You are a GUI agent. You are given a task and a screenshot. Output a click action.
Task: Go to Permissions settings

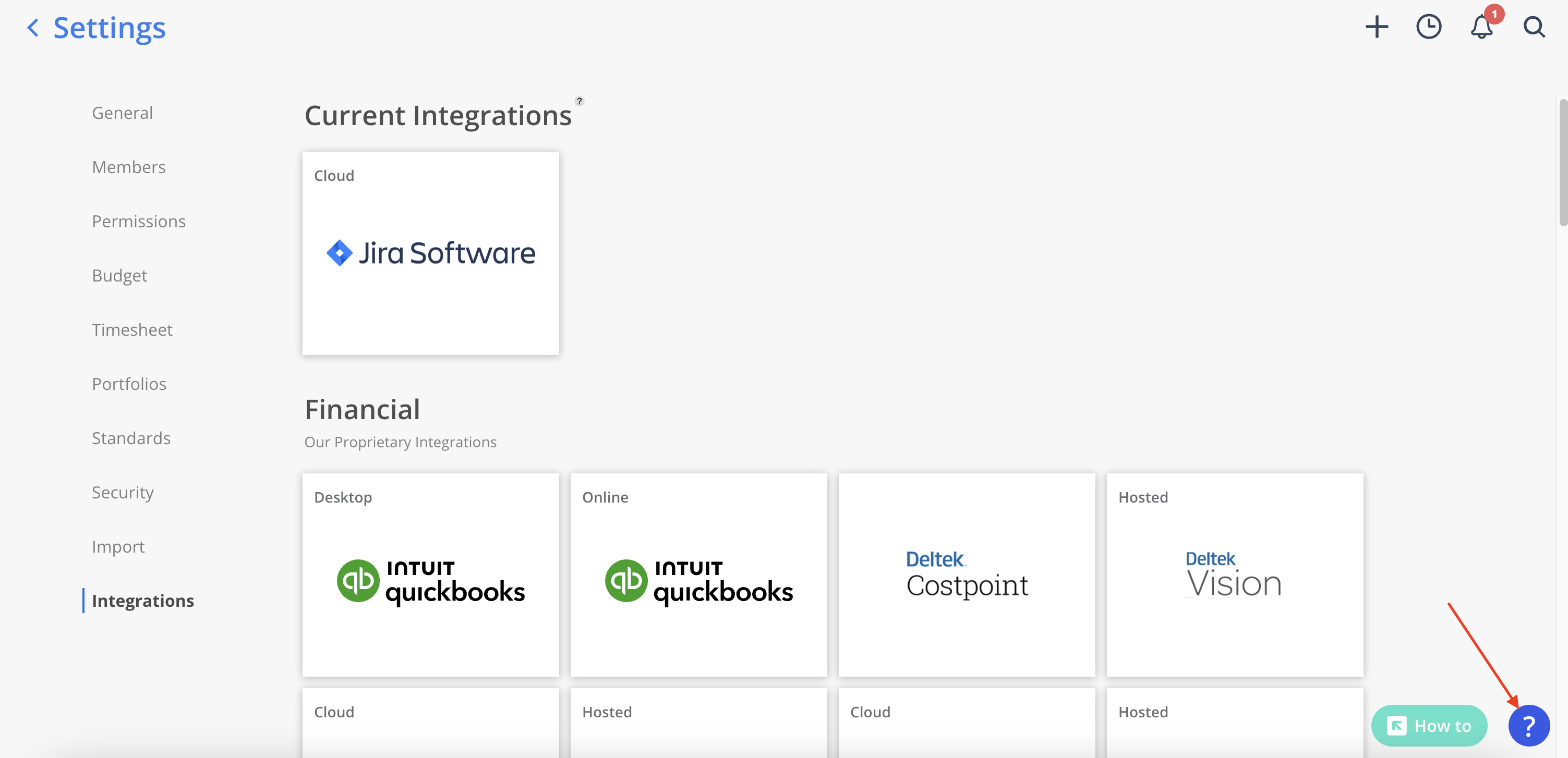139,222
